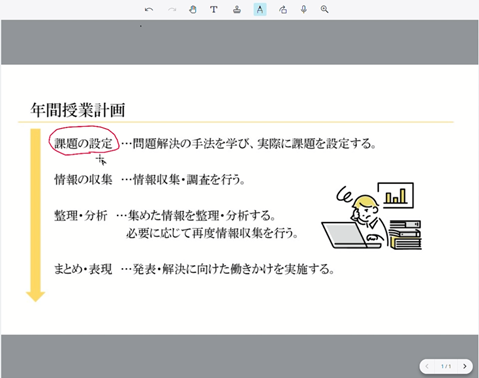This screenshot has width=479, height=378.
Task: Click the magnifier zoom icon
Action: point(324,9)
